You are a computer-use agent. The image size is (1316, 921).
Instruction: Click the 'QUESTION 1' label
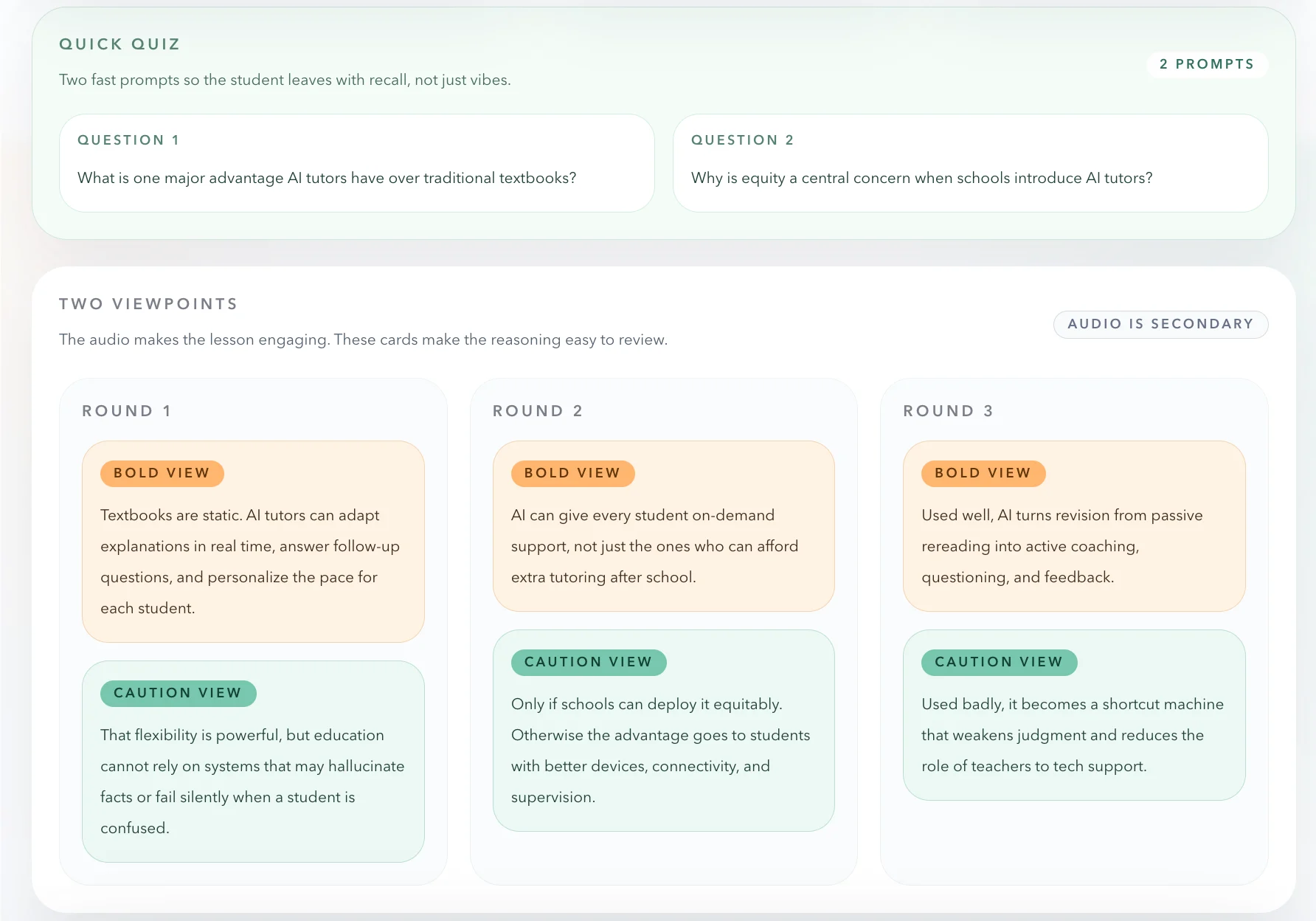[x=128, y=140]
